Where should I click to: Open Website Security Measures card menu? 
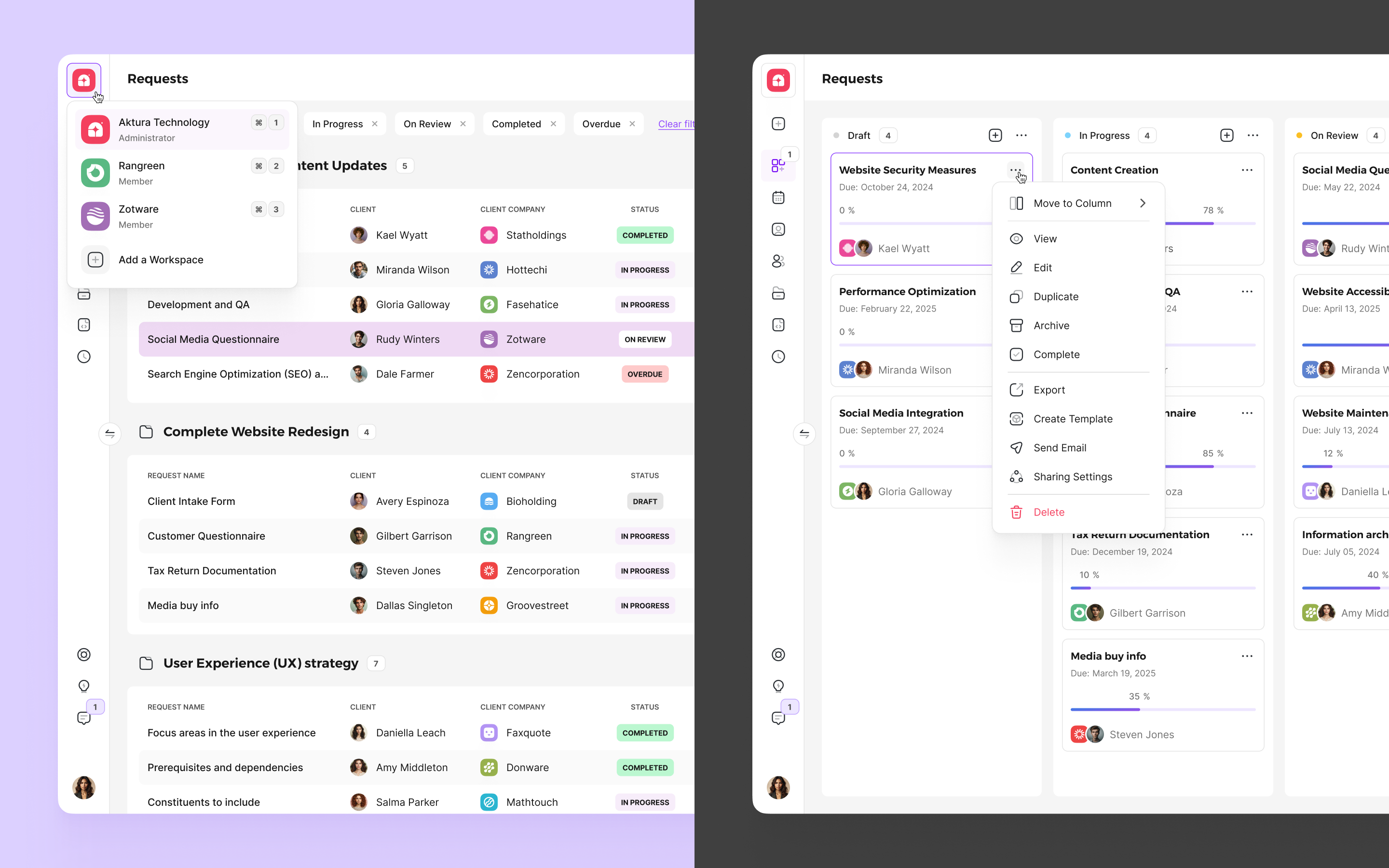[x=1015, y=170]
